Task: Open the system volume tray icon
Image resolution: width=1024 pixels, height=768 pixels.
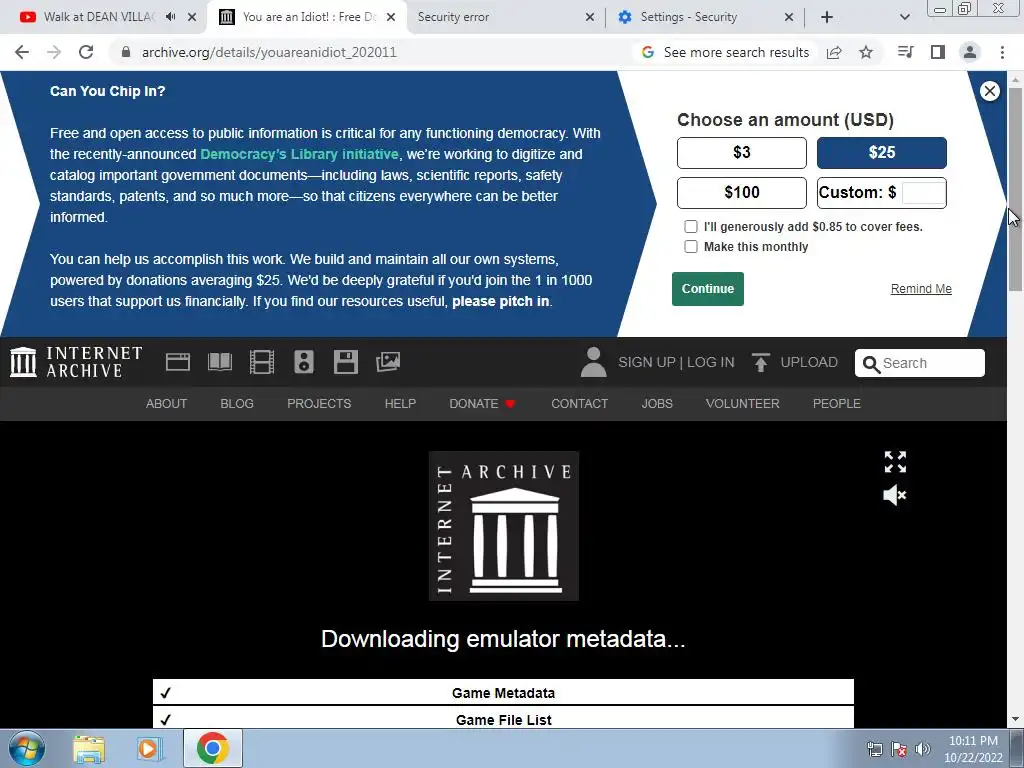Action: [x=923, y=749]
